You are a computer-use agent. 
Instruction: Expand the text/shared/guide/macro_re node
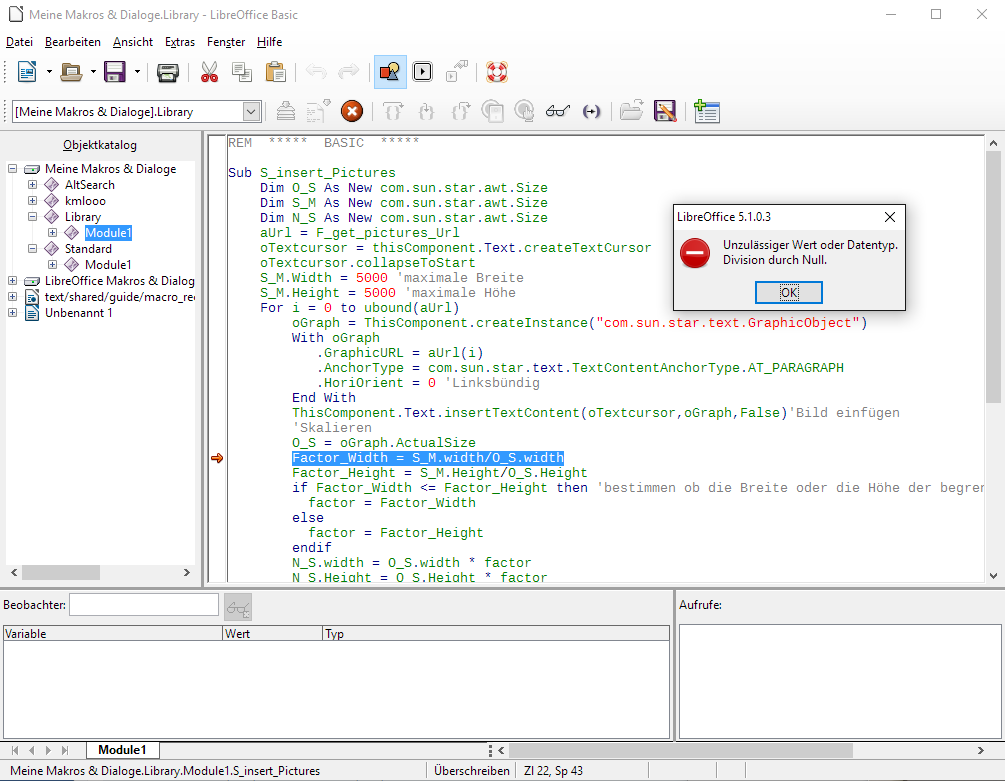(12, 297)
